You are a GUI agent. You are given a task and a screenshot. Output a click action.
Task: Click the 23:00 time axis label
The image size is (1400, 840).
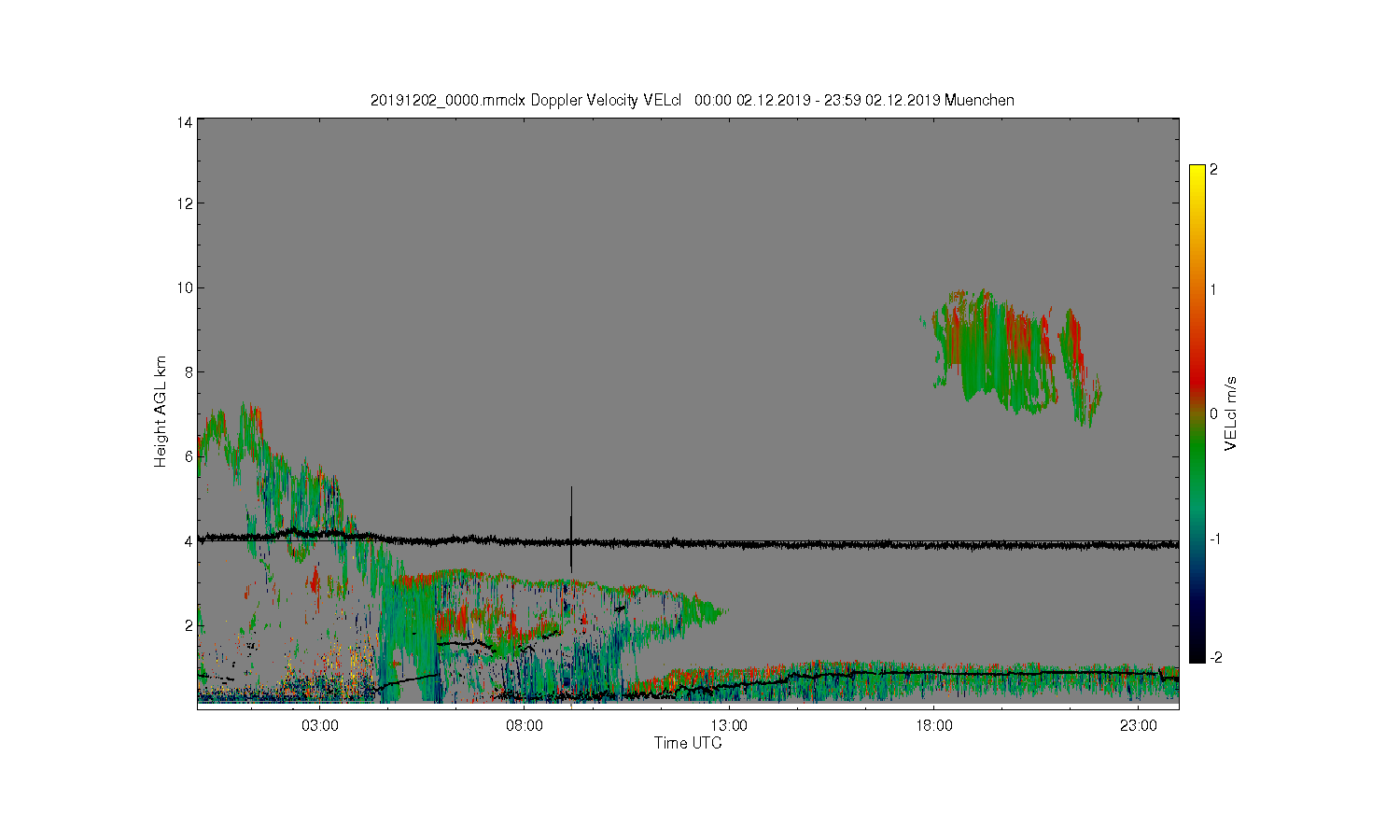(x=1138, y=726)
